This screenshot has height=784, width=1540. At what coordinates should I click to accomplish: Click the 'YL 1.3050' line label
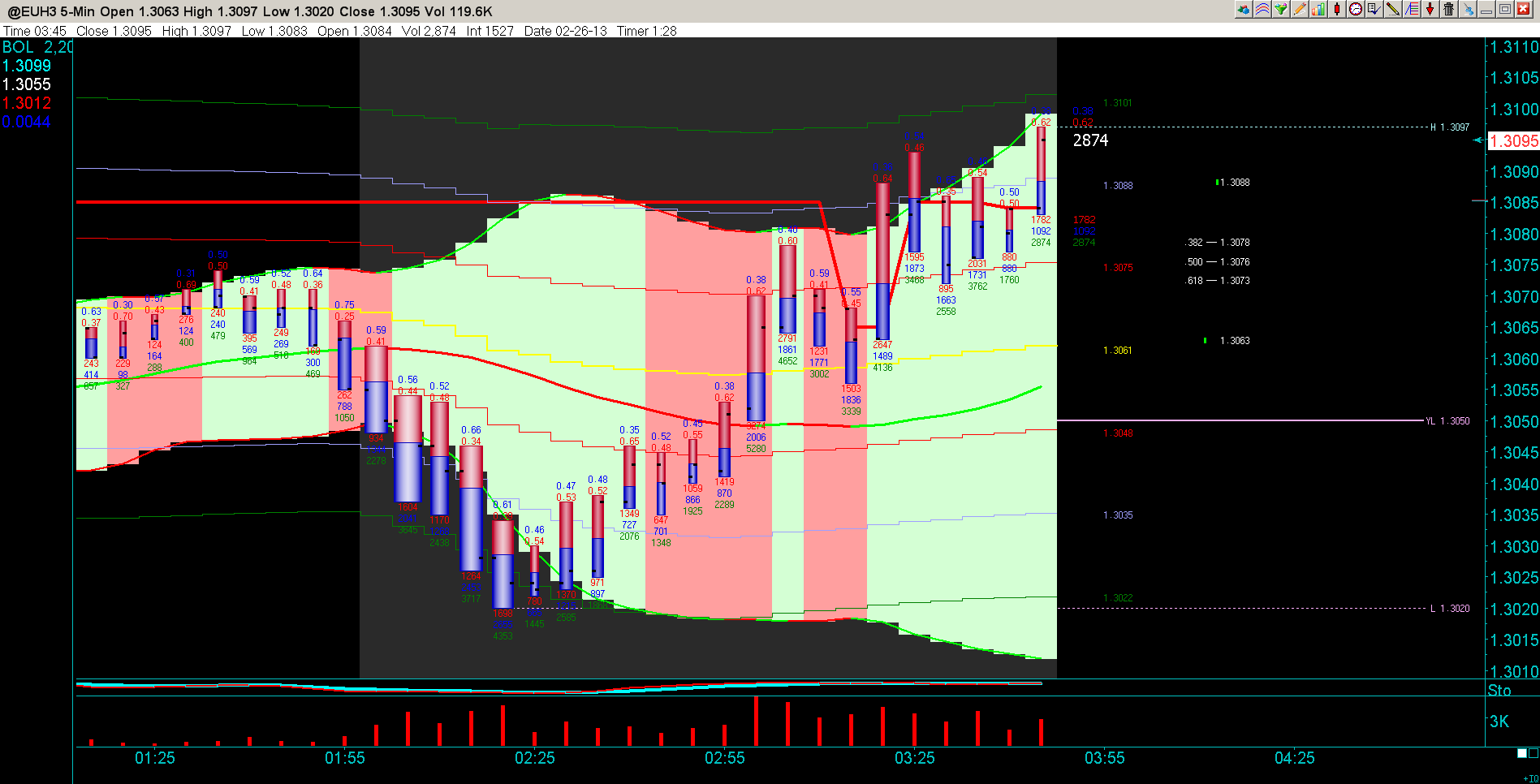click(x=1447, y=421)
